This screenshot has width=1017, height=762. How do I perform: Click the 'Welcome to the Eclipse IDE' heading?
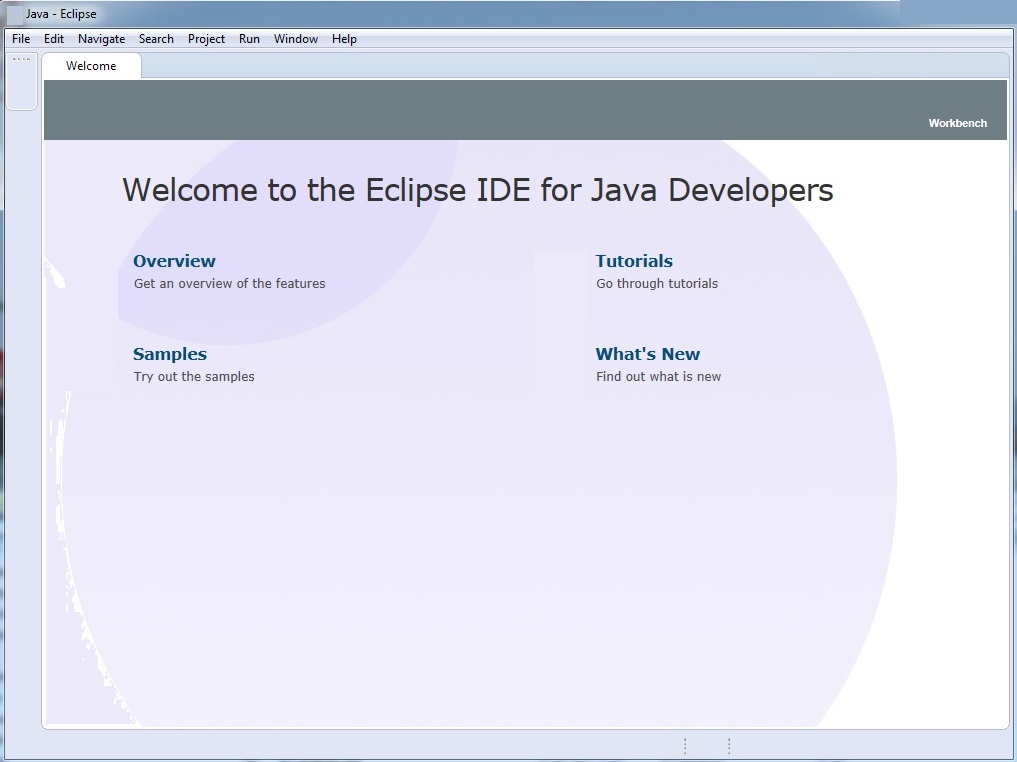point(477,190)
